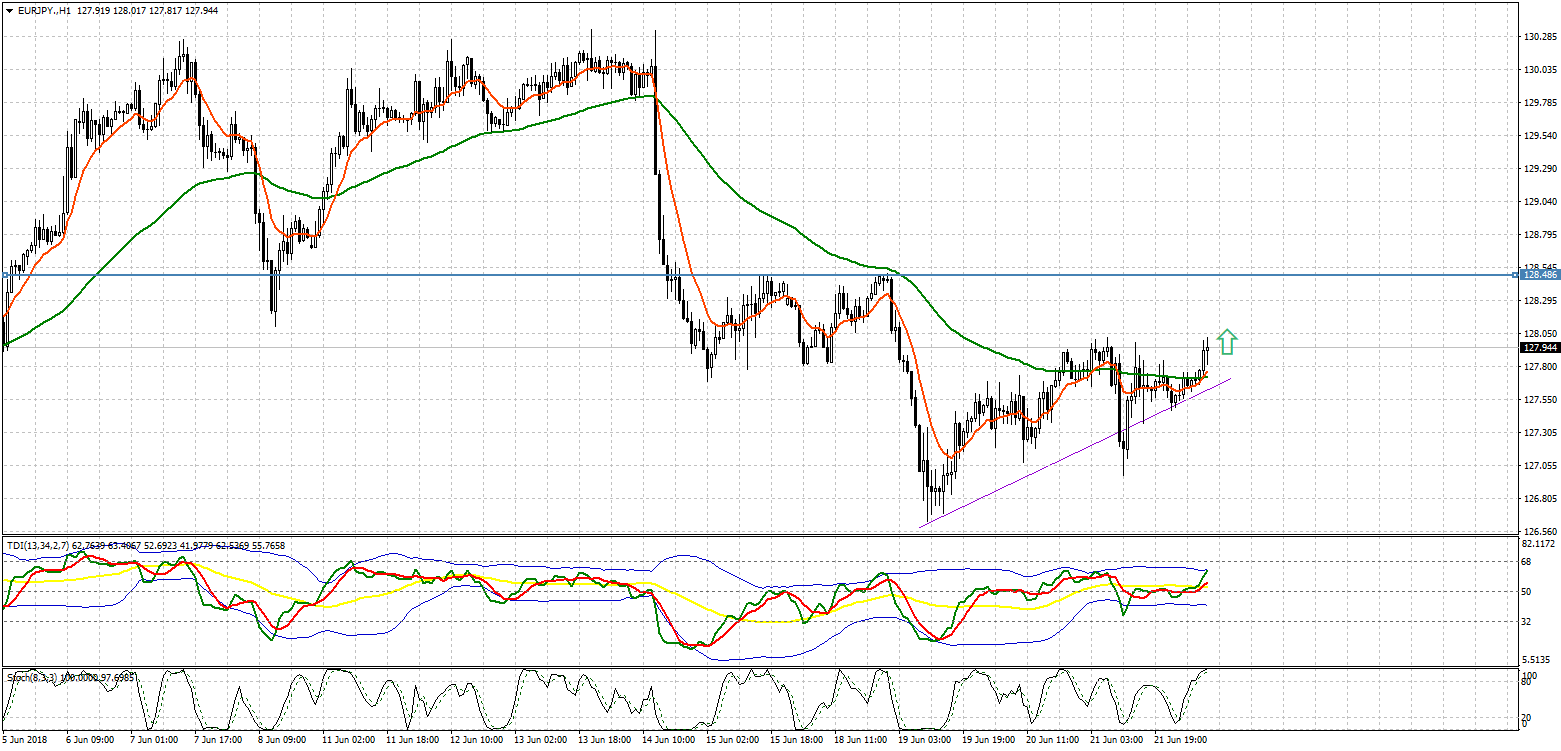
Task: Click the 130.285 price scale label
Action: click(1540, 37)
